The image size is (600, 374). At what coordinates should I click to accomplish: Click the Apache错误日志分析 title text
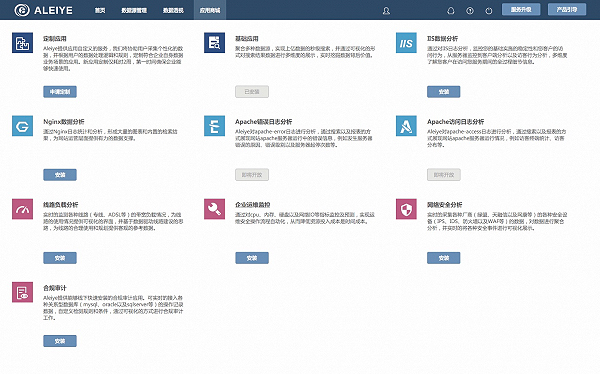[x=264, y=122]
